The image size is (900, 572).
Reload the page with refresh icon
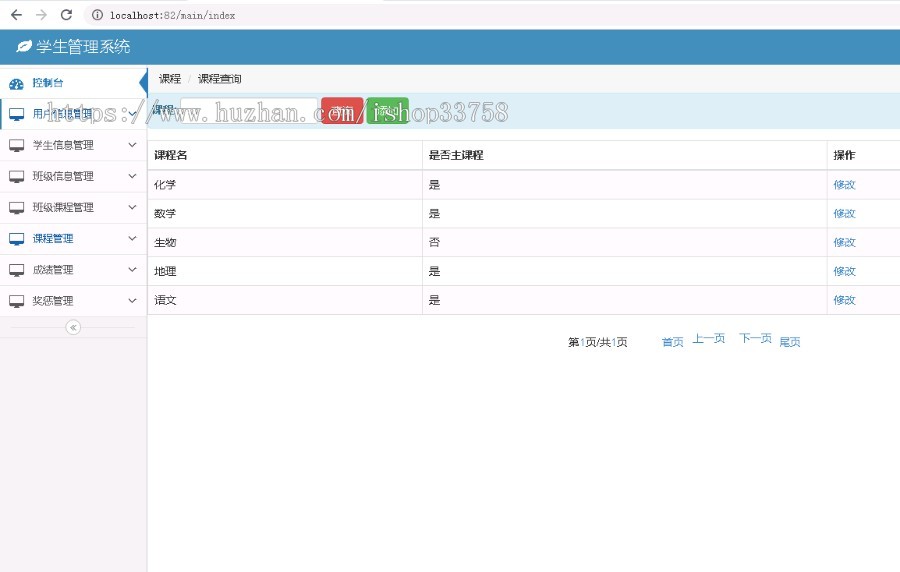(x=67, y=15)
